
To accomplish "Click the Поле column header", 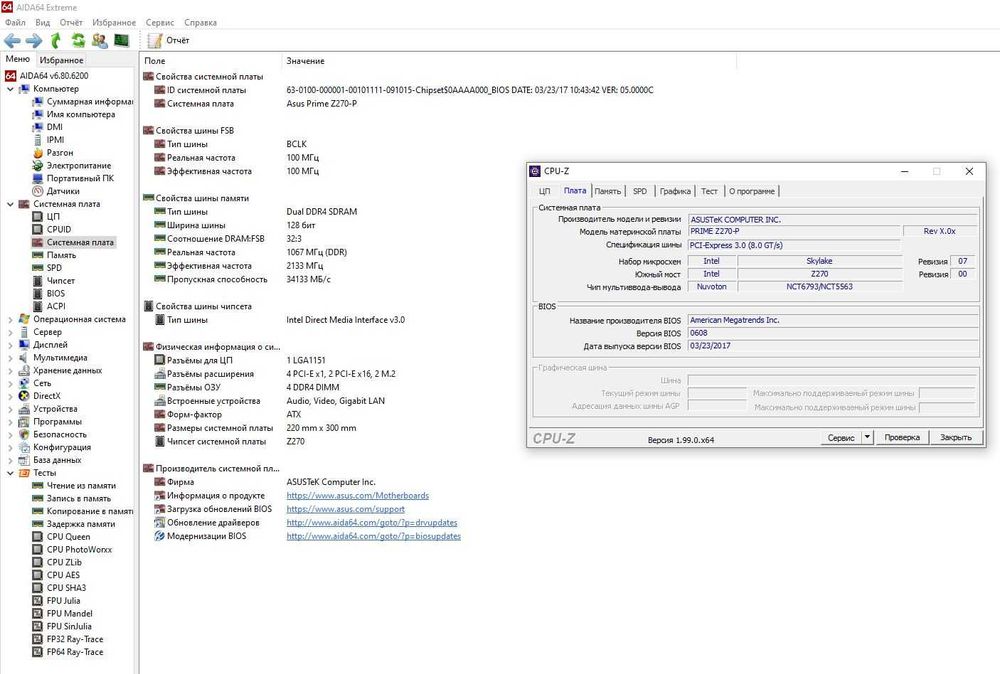I will (154, 61).
